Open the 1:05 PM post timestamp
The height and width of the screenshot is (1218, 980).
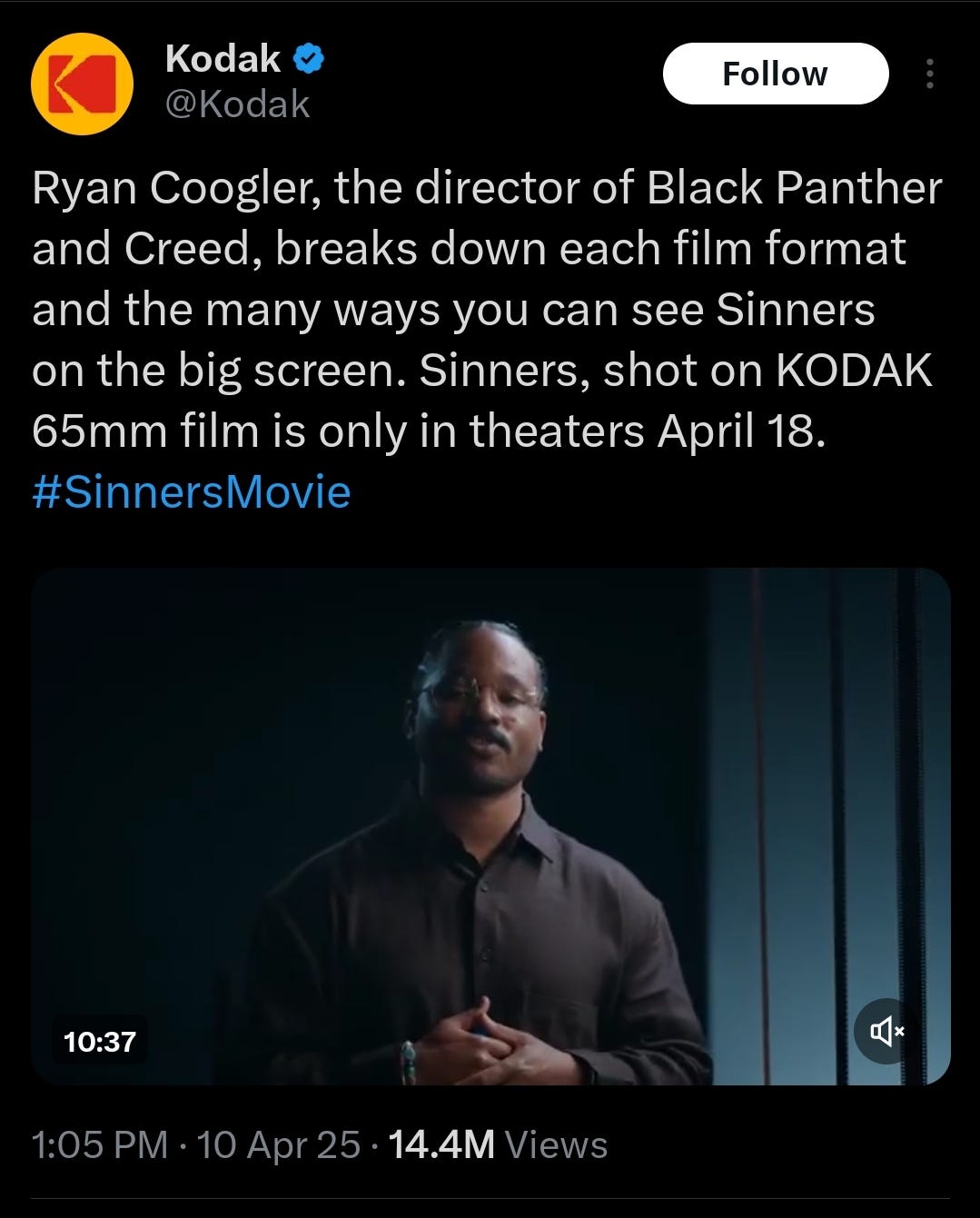point(100,1144)
